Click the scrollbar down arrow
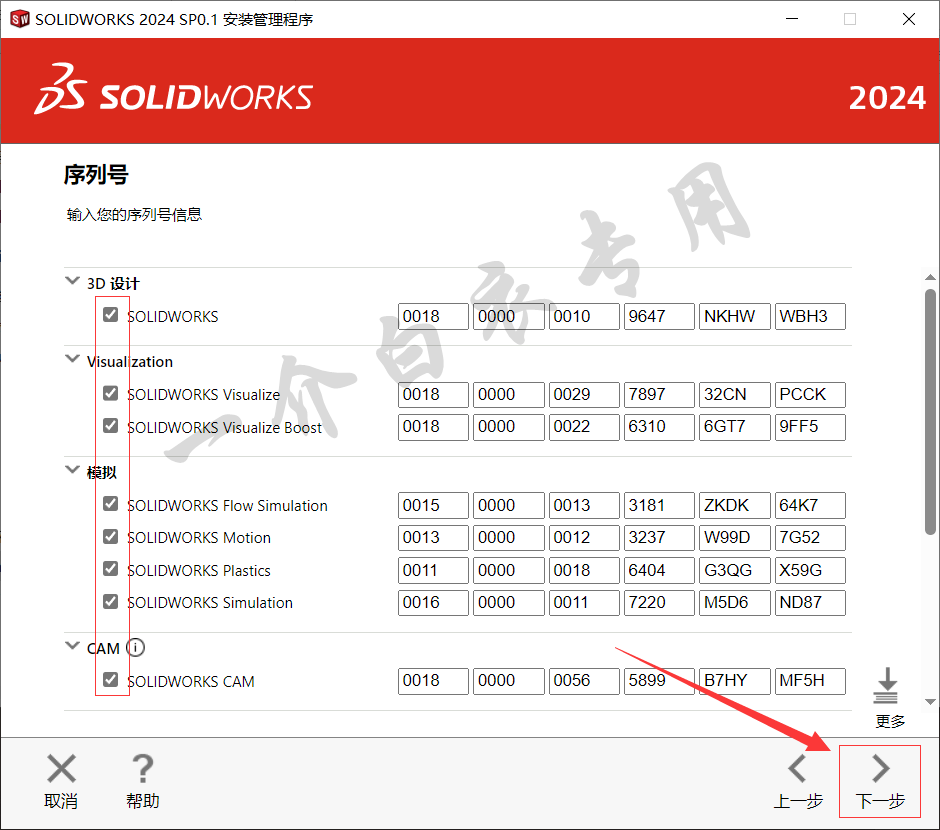This screenshot has width=940, height=830. click(930, 701)
